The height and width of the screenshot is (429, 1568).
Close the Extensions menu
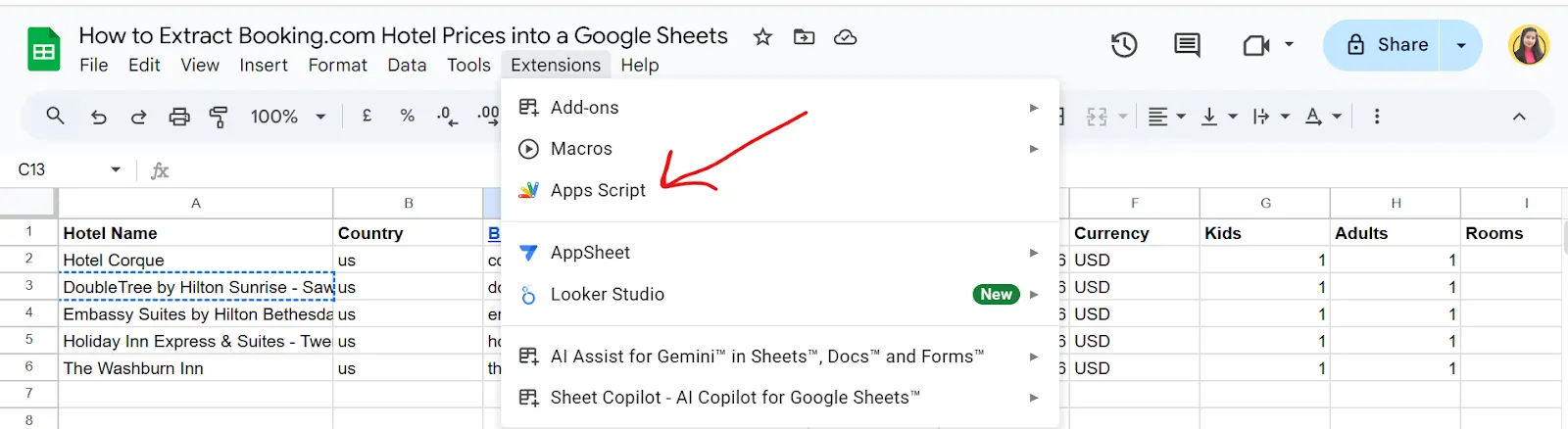(556, 65)
